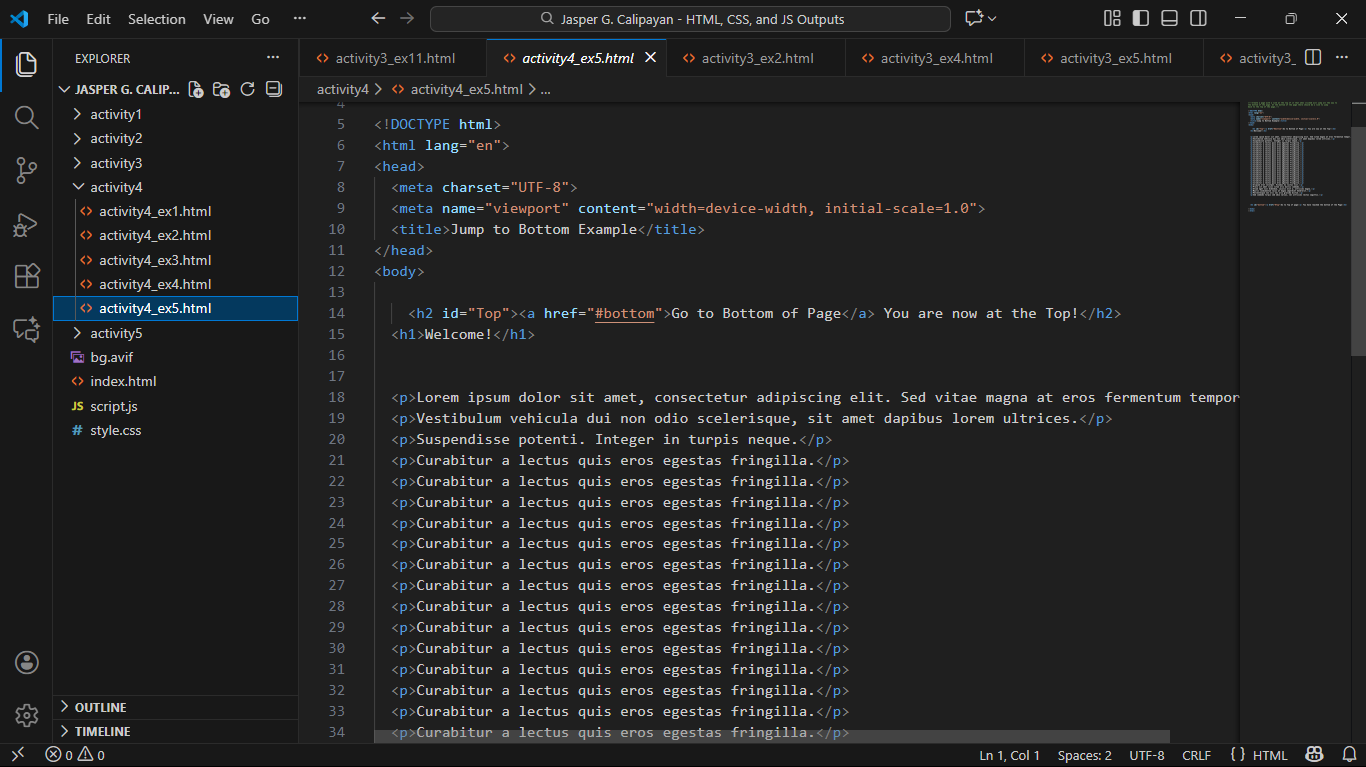Expand the OUTLINE section
Viewport: 1366px width, 767px height.
pos(100,707)
